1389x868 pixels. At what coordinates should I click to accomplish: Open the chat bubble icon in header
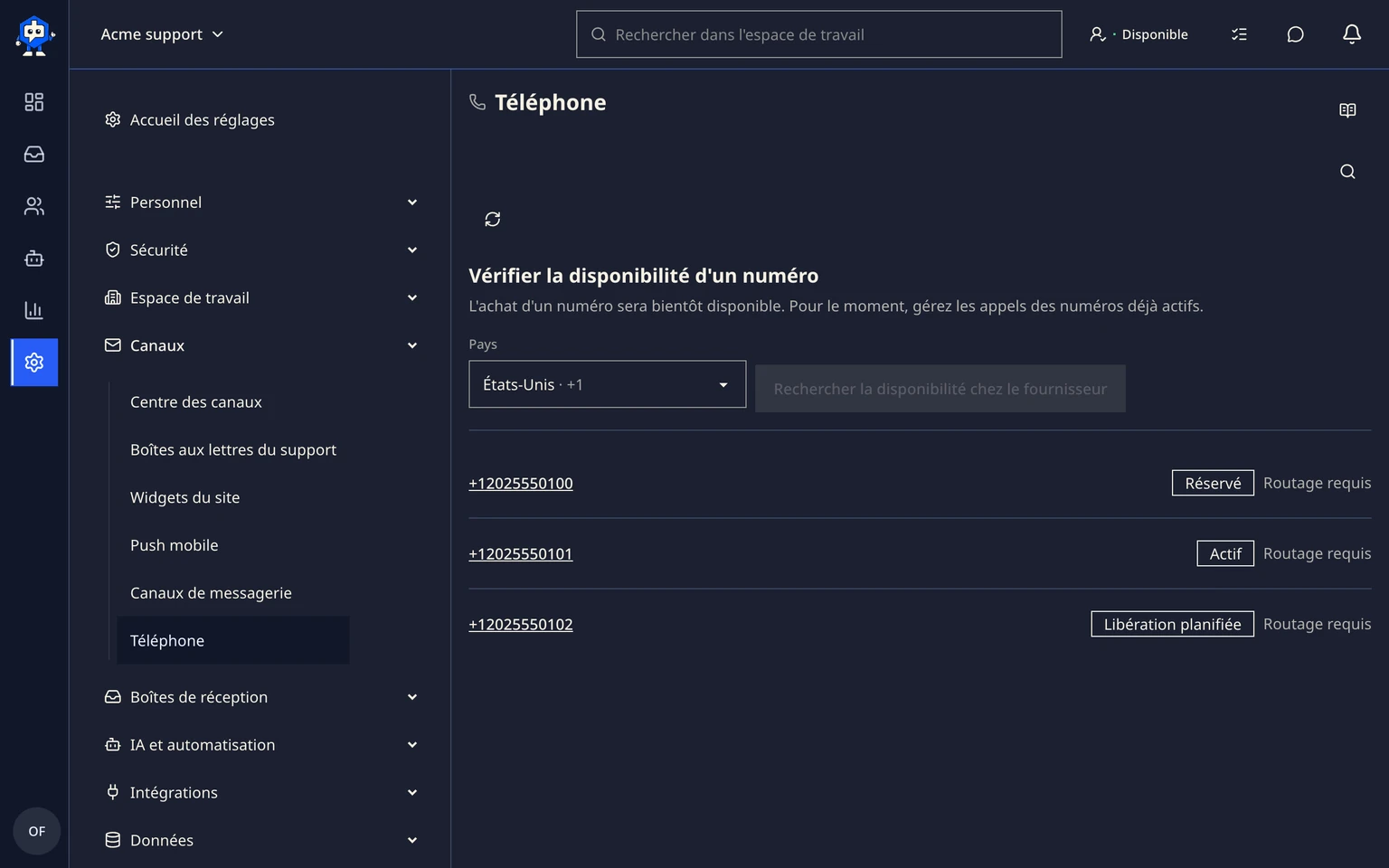point(1295,34)
